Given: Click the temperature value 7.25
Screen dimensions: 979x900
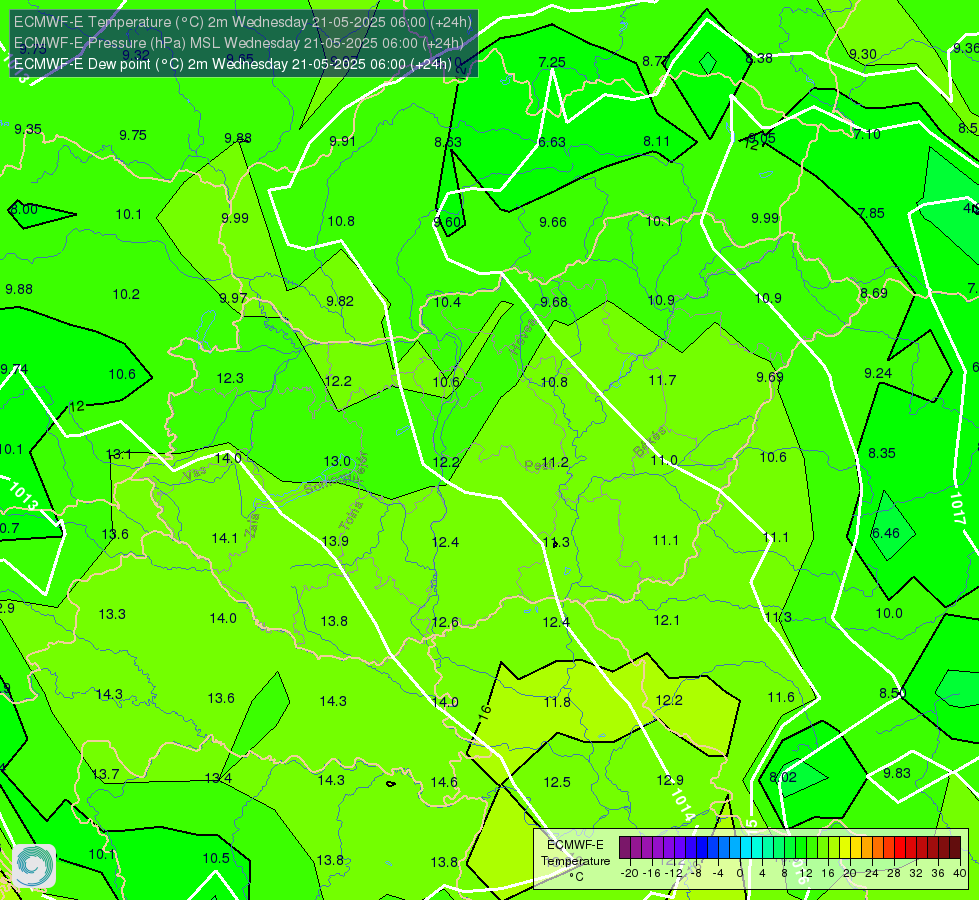Looking at the screenshot, I should (x=552, y=62).
